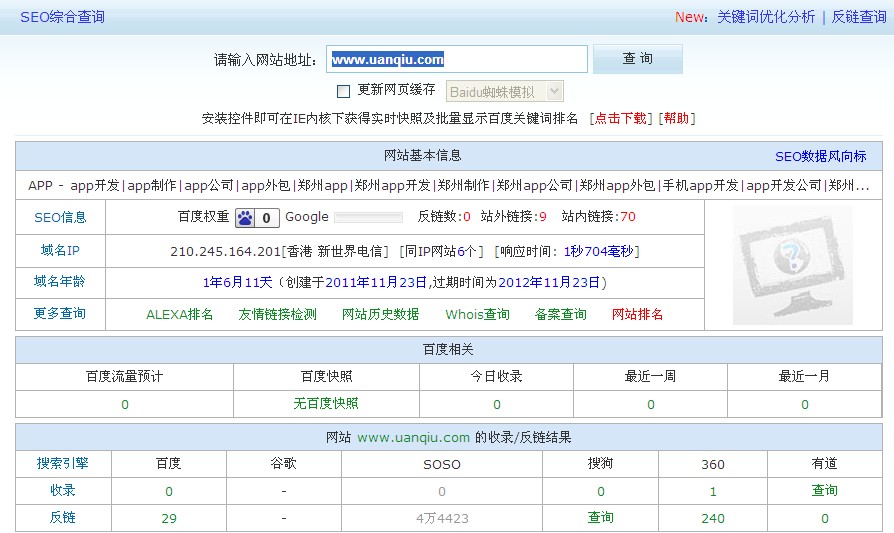Open 关键词优化分析 link

pyautogui.click(x=766, y=17)
